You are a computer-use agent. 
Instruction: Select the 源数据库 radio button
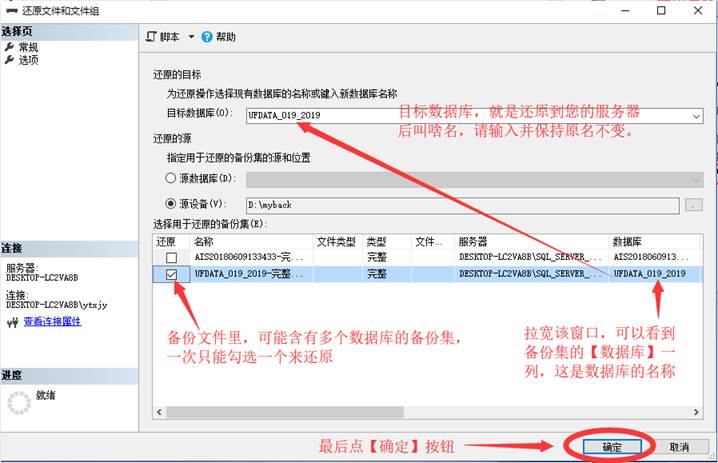171,179
